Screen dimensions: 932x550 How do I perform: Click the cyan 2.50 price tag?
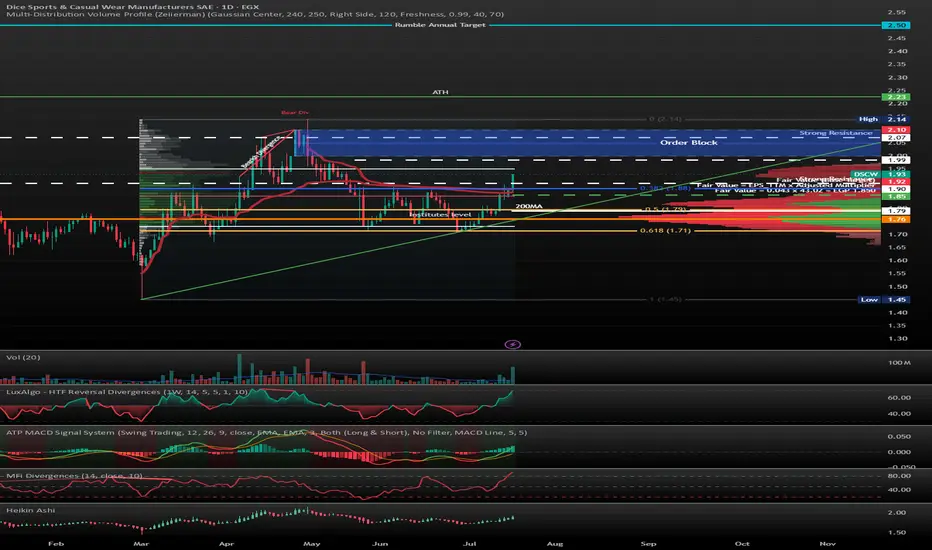coord(896,26)
